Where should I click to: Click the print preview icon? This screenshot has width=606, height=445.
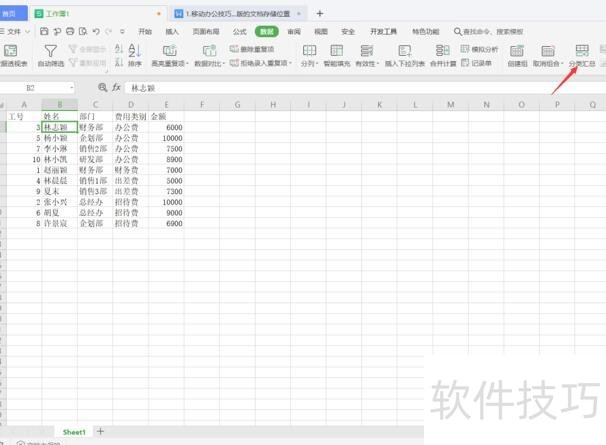click(83, 31)
